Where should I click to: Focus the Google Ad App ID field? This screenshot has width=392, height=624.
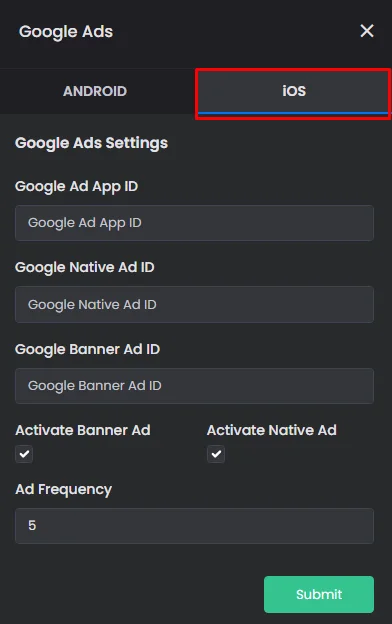[194, 223]
